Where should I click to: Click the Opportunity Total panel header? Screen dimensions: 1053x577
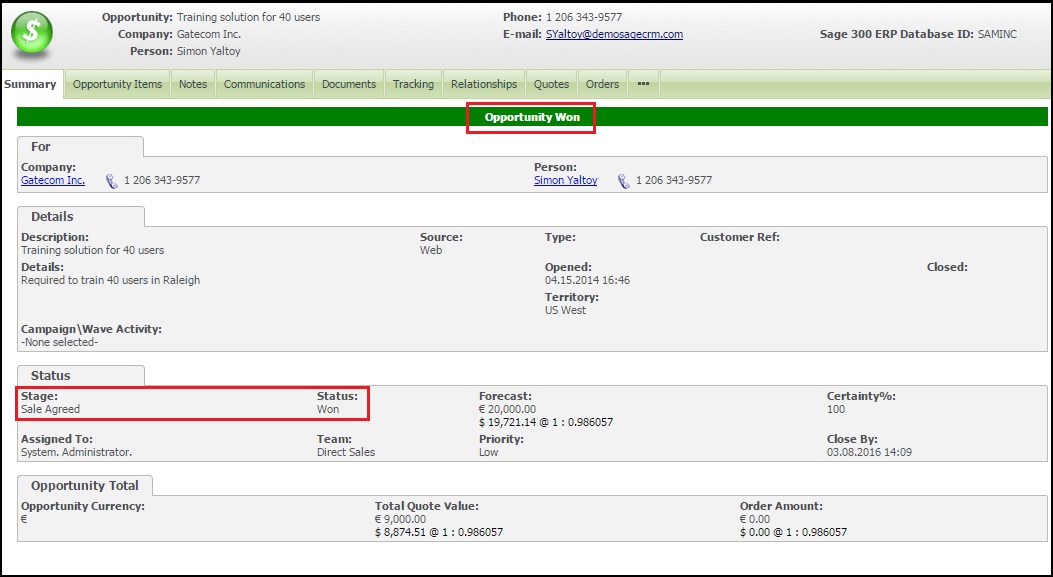click(85, 486)
